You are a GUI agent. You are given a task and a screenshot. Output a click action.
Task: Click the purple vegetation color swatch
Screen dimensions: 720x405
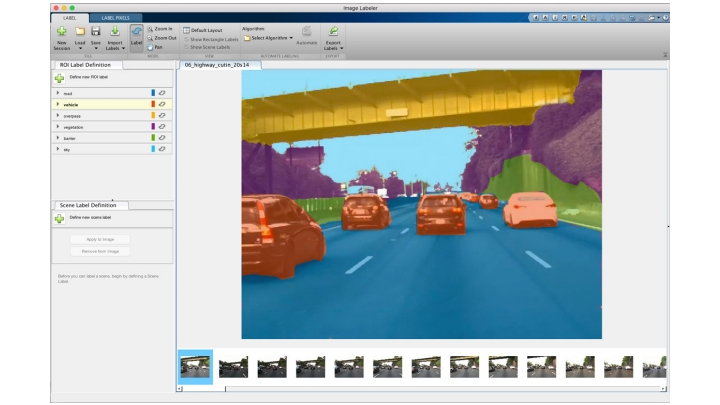pyautogui.click(x=152, y=127)
